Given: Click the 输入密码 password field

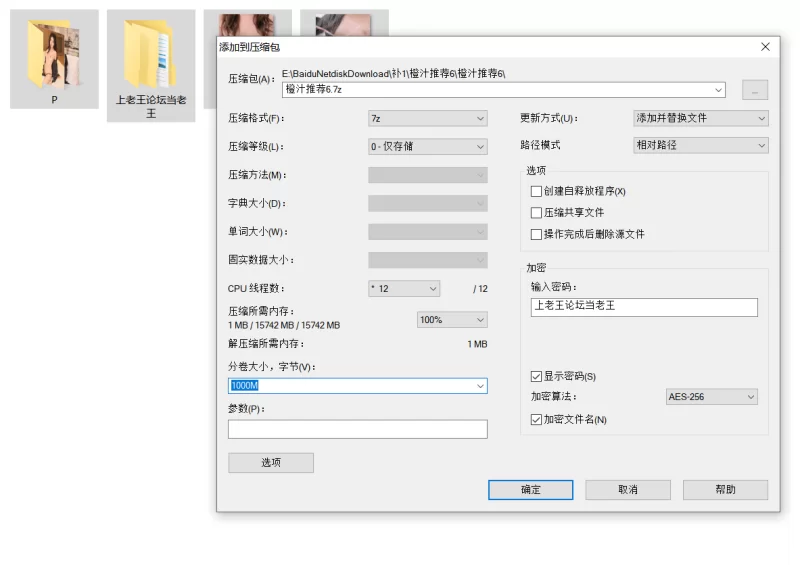Looking at the screenshot, I should pos(644,307).
